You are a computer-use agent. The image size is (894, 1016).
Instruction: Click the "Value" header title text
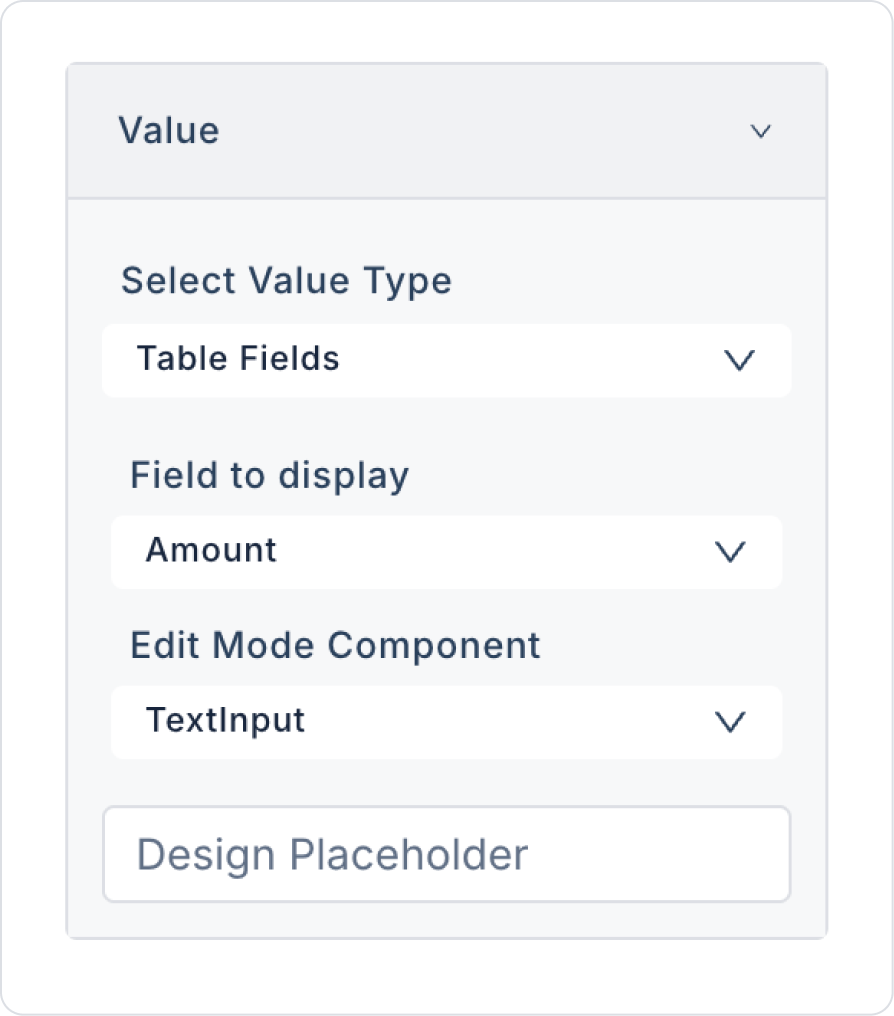(169, 131)
